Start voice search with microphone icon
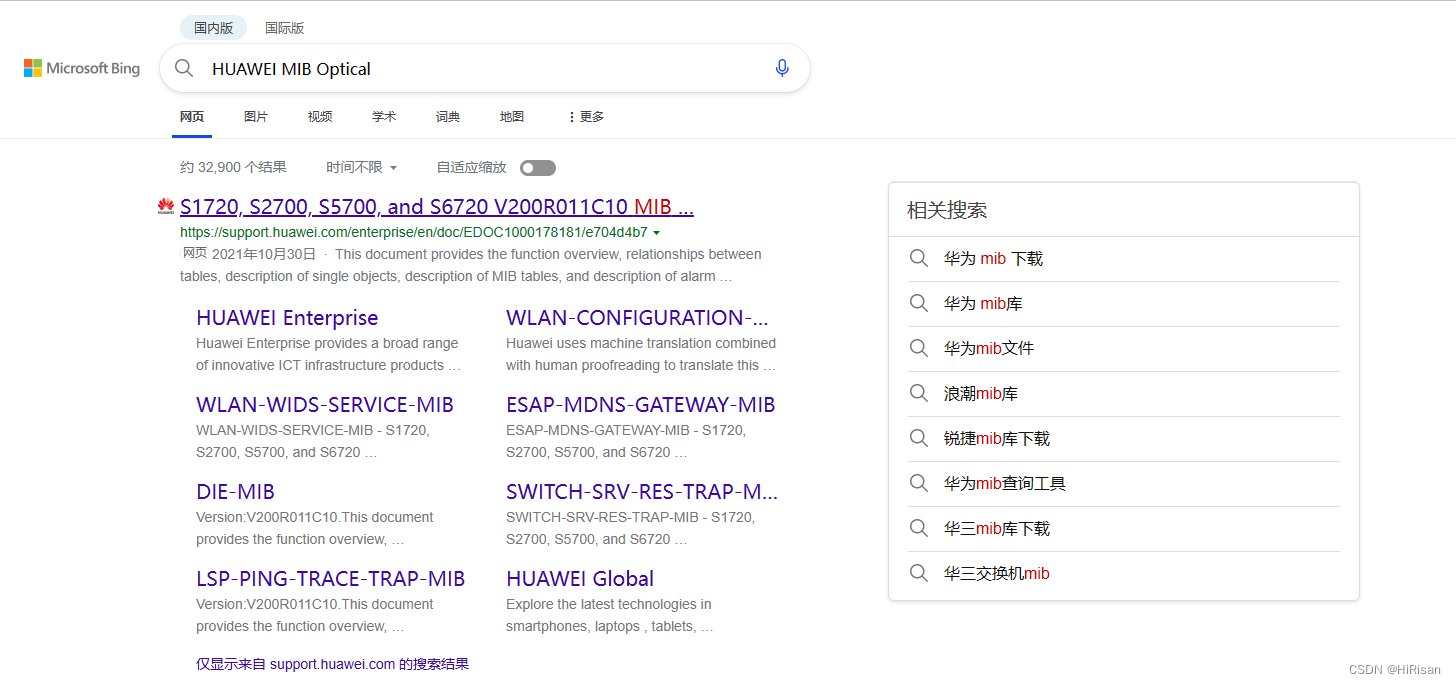This screenshot has width=1456, height=684. (782, 68)
